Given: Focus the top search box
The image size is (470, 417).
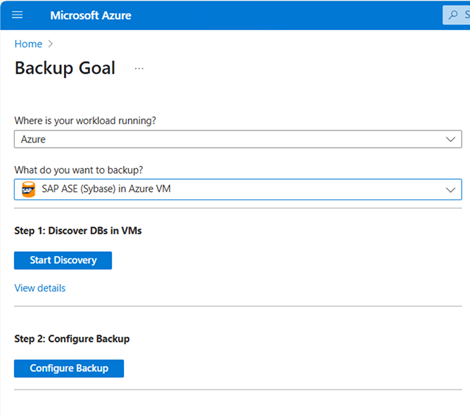Looking at the screenshot, I should 456,15.
